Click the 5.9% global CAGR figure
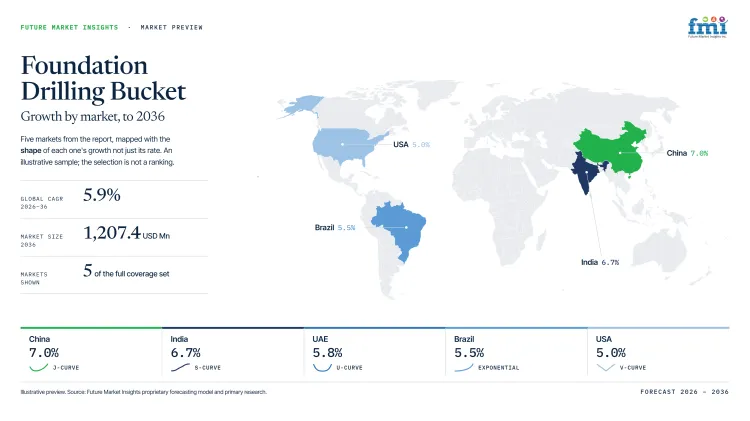 pos(101,195)
